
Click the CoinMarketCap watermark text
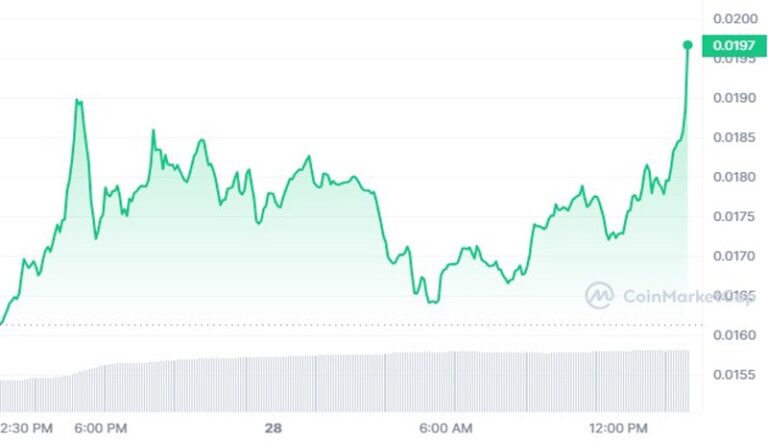tap(688, 296)
